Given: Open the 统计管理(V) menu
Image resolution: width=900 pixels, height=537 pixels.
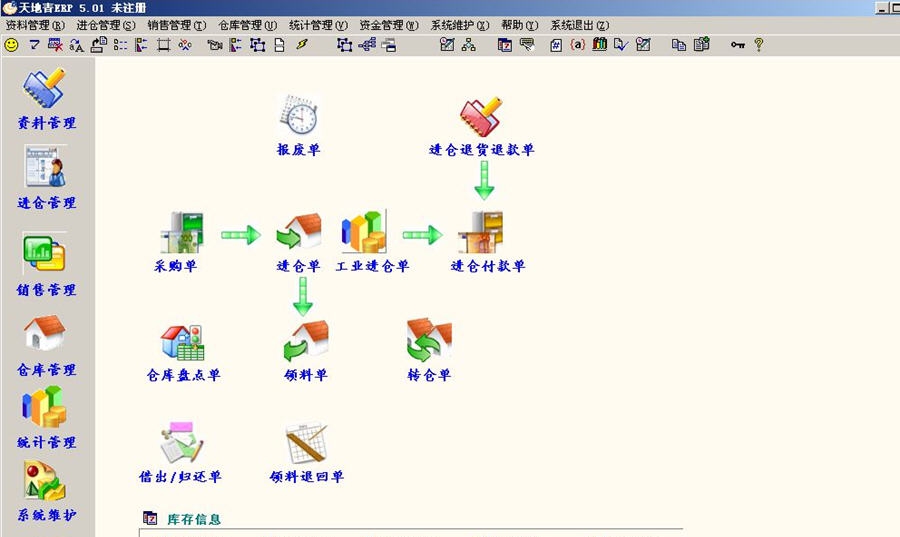Looking at the screenshot, I should pyautogui.click(x=318, y=25).
